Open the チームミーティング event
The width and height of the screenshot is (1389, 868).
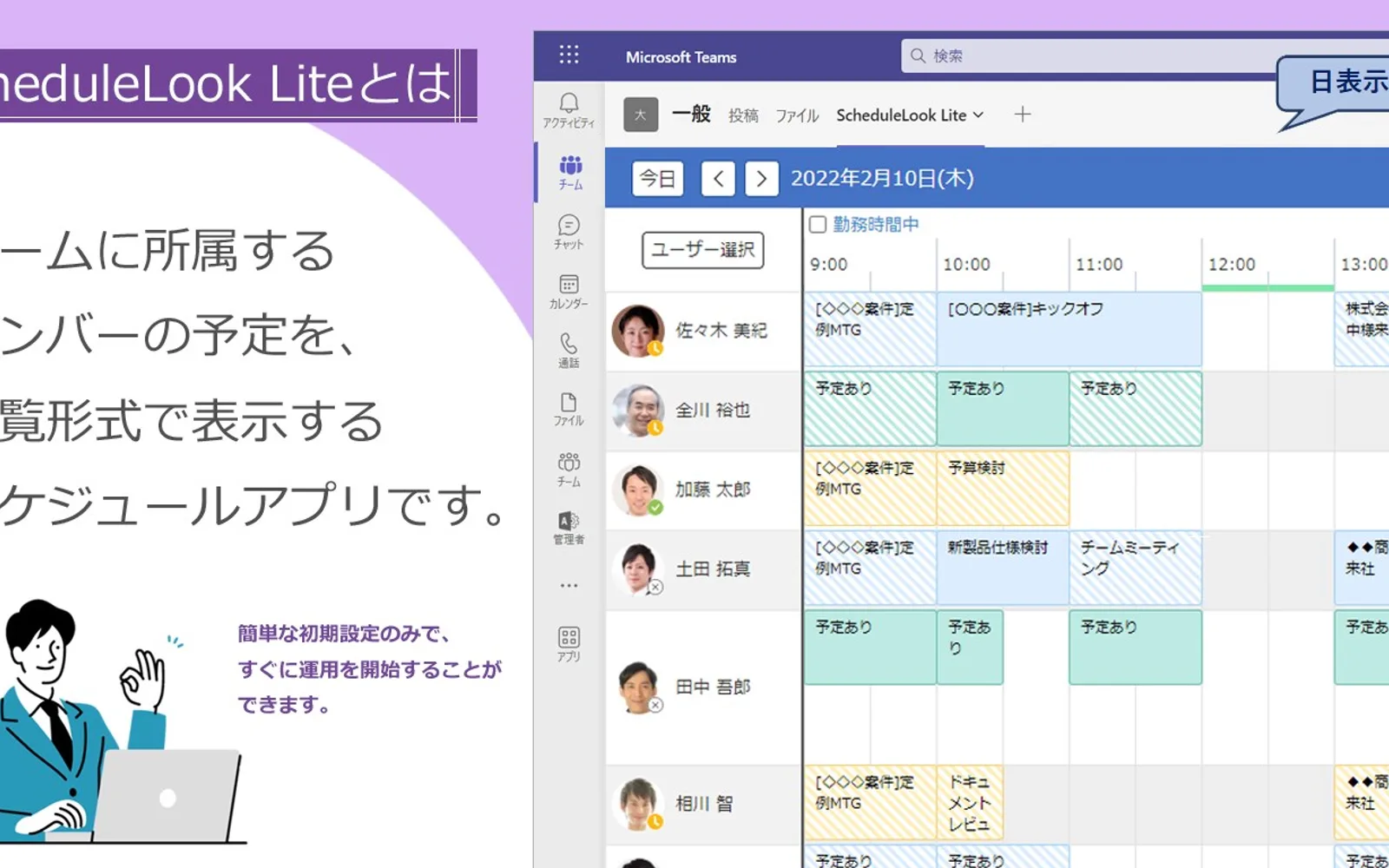tap(1136, 568)
